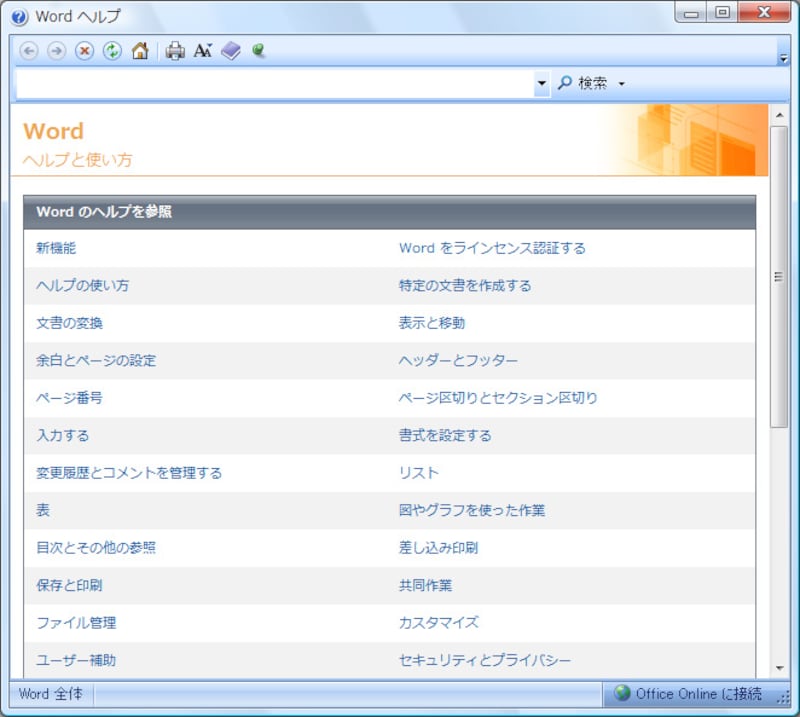Open the search history dropdown arrow
The width and height of the screenshot is (800, 717).
pos(541,83)
